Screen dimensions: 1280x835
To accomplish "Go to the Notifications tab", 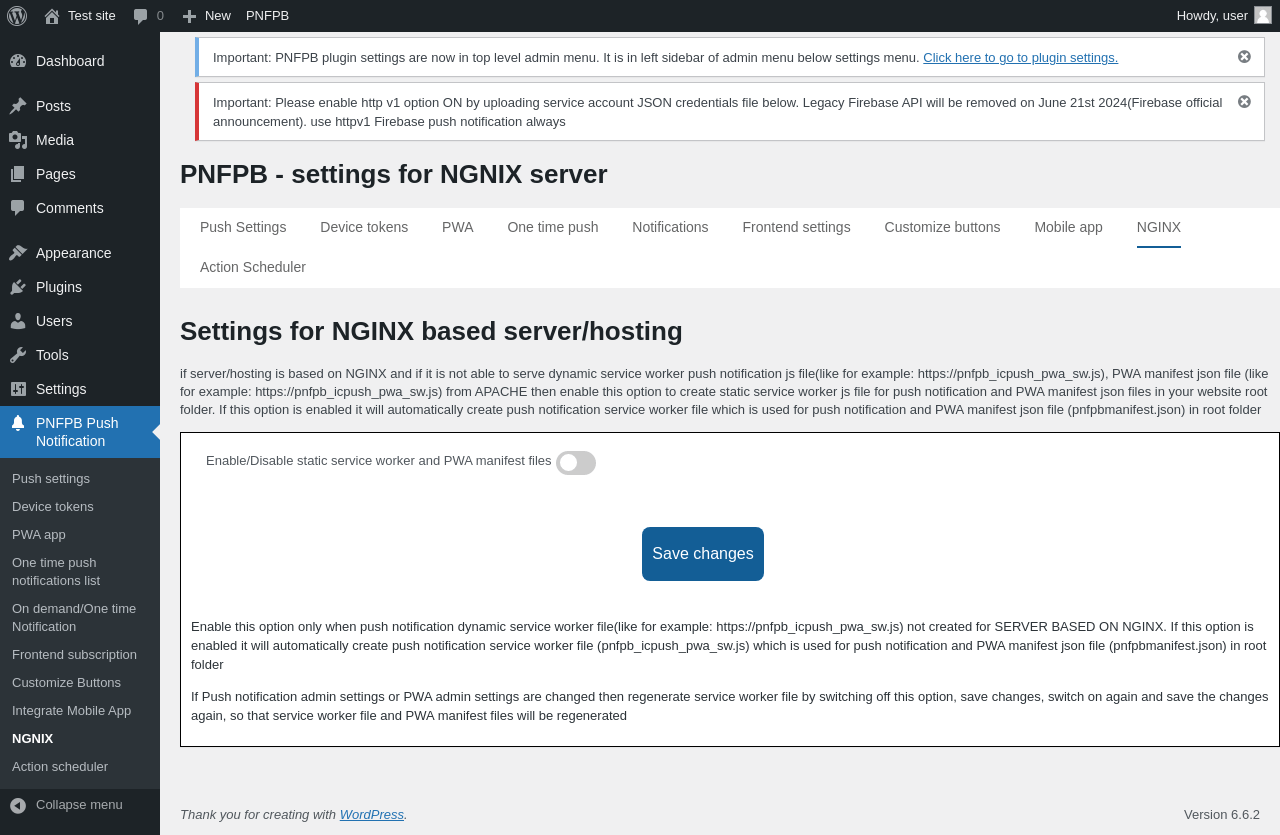I will click(670, 227).
